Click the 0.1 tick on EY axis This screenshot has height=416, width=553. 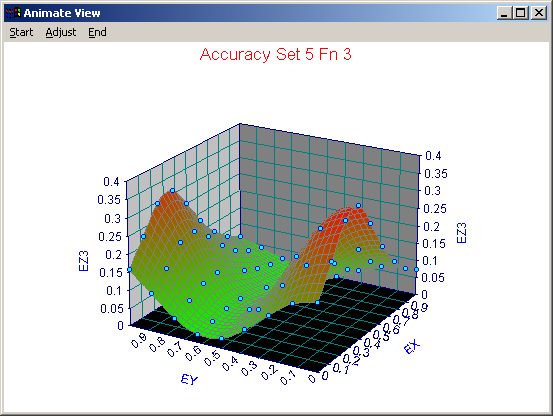[288, 378]
